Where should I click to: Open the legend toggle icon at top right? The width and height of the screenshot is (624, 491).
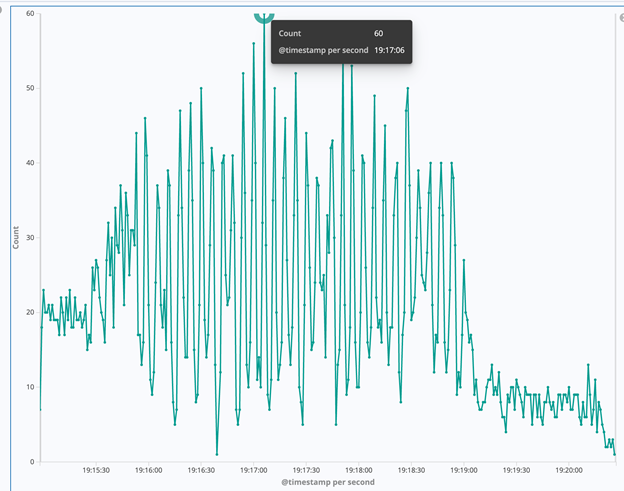tap(620, 17)
